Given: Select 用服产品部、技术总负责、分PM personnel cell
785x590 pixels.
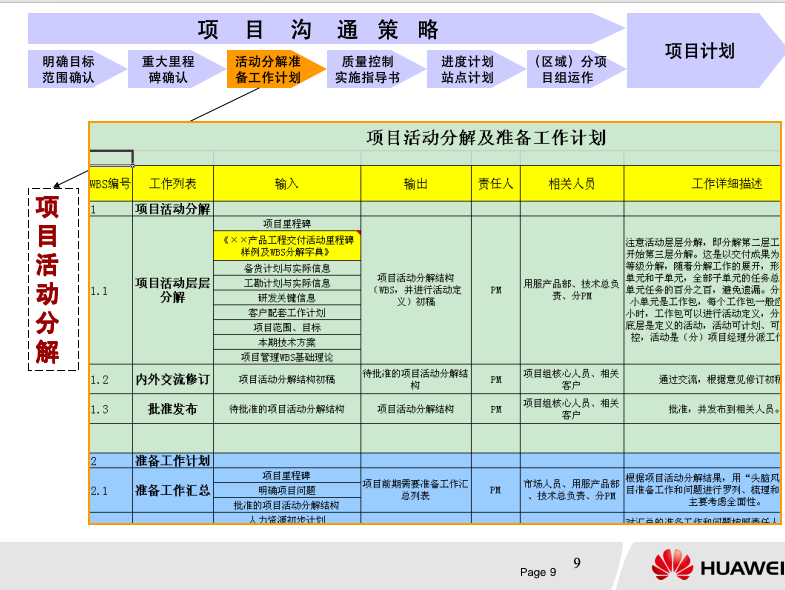Looking at the screenshot, I should 572,290.
